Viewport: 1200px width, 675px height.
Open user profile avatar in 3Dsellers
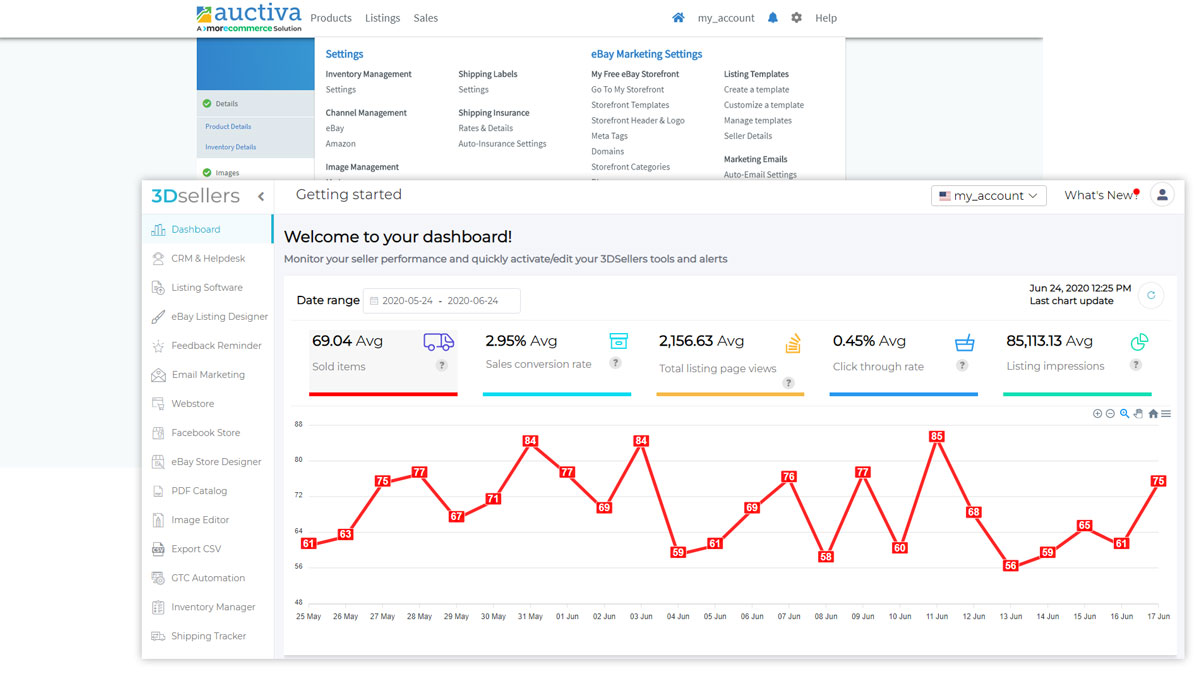pos(1162,195)
